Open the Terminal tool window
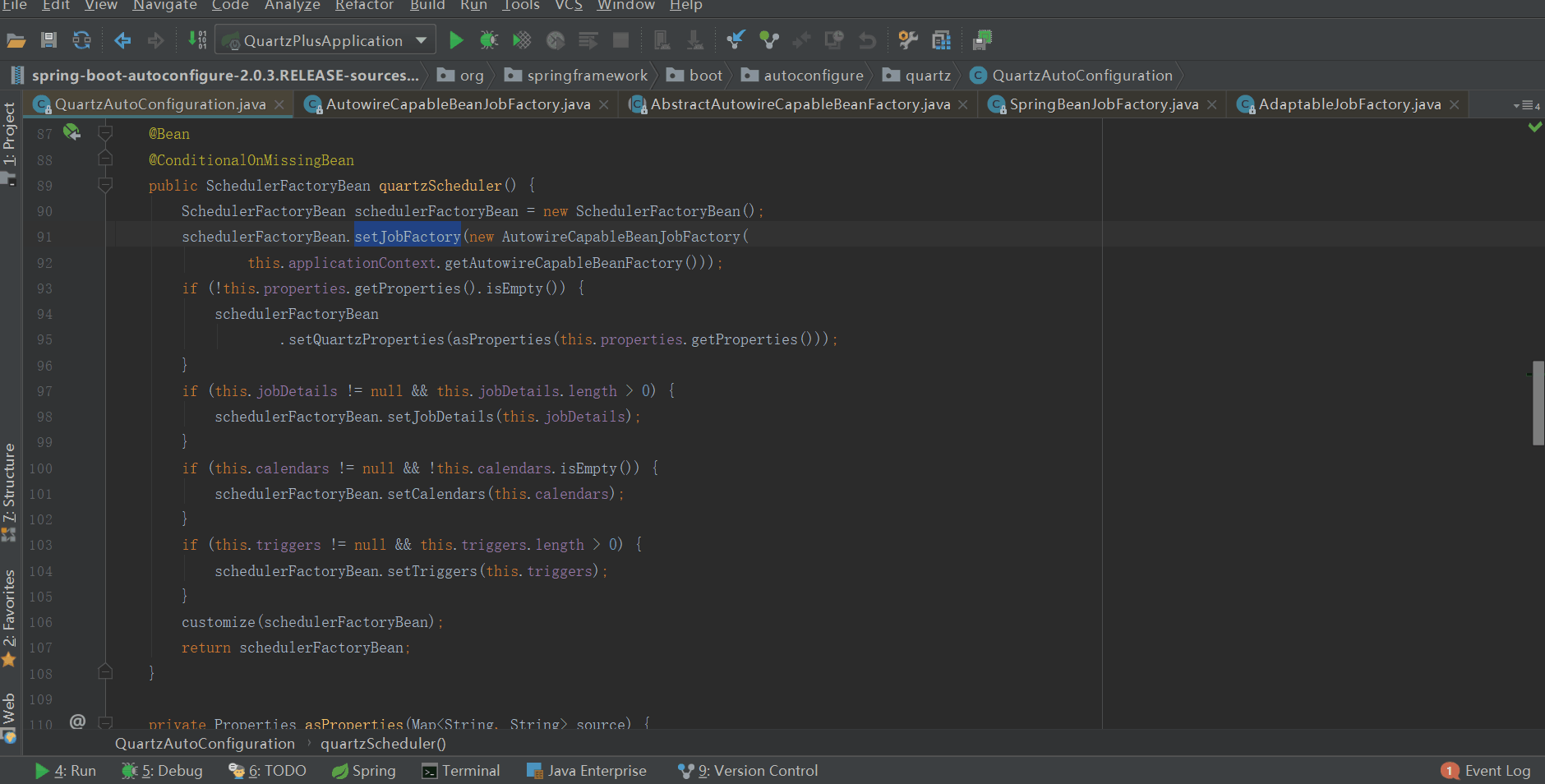The width and height of the screenshot is (1545, 784). [x=460, y=771]
